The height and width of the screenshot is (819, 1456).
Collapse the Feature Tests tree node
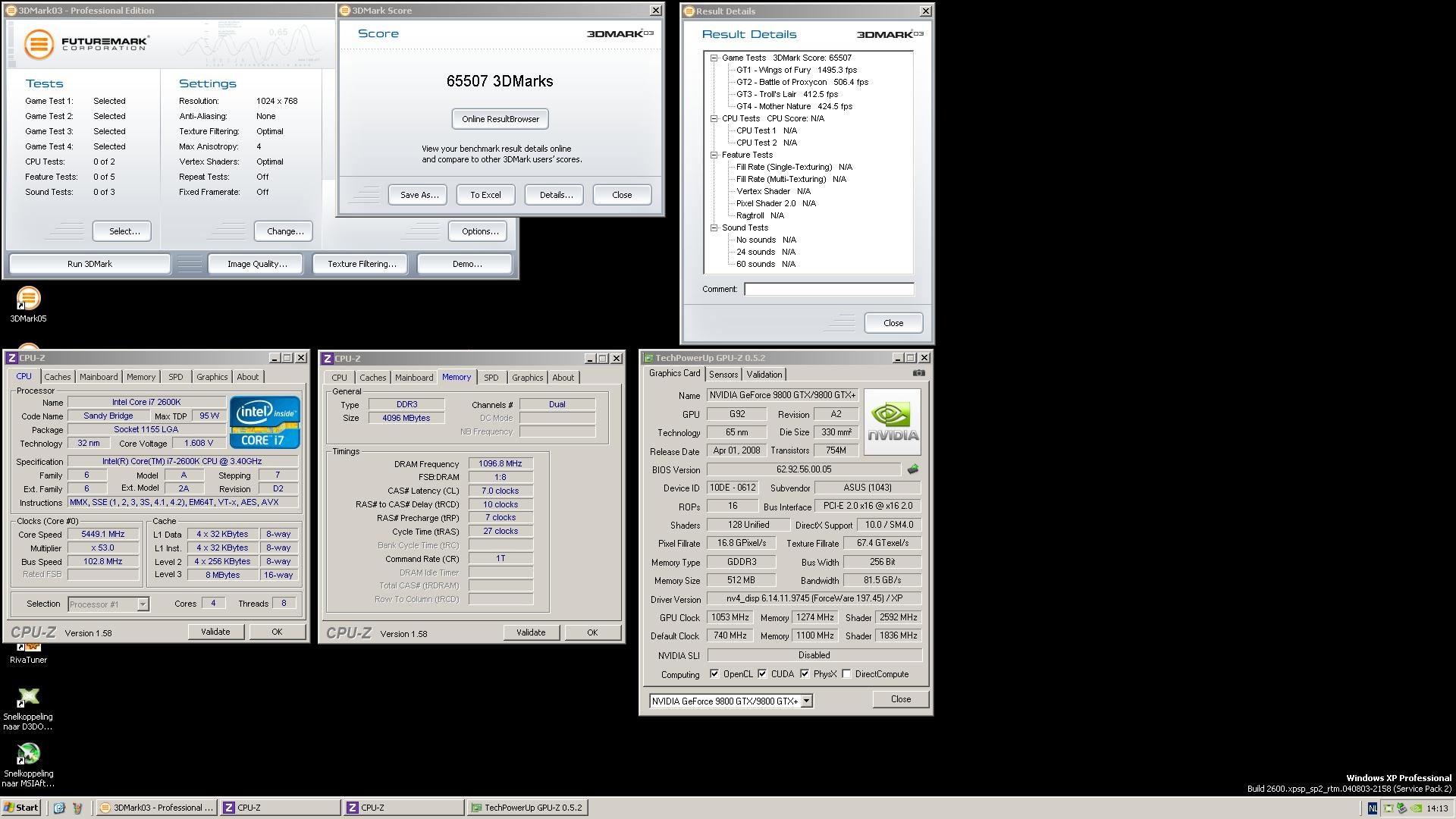click(x=714, y=155)
